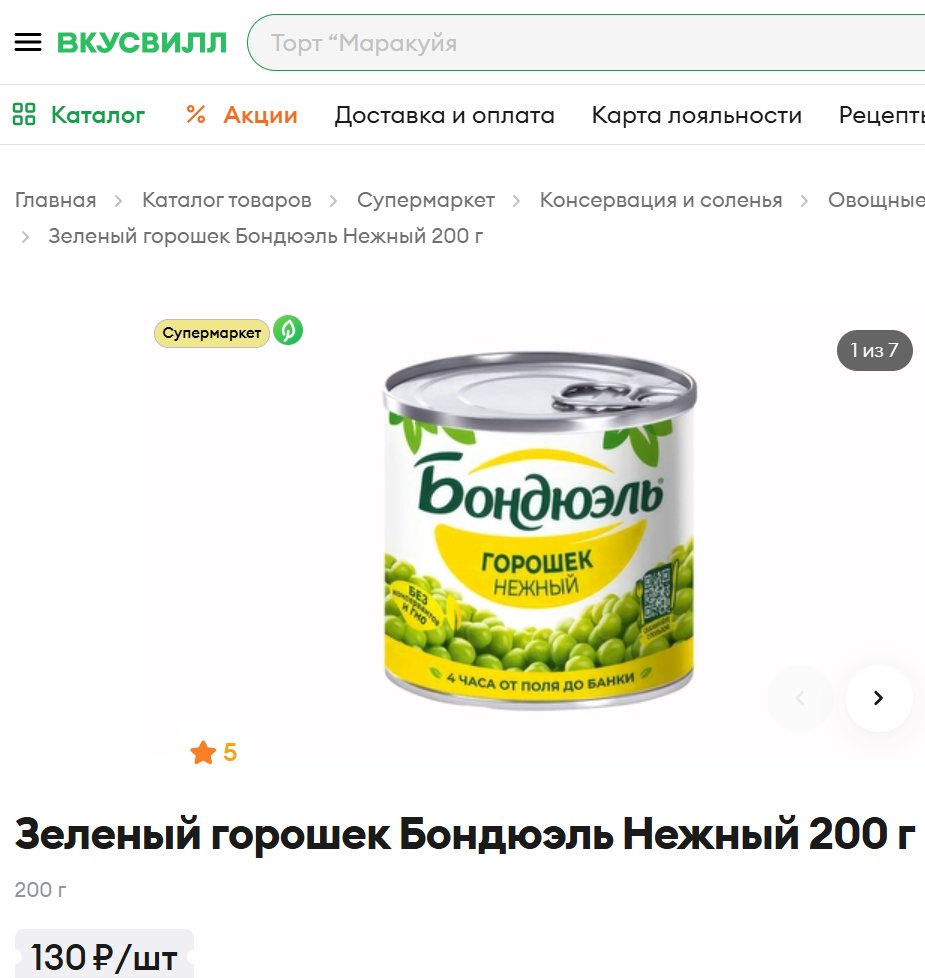Open the hamburger menu
The width and height of the screenshot is (925, 978).
coord(28,42)
